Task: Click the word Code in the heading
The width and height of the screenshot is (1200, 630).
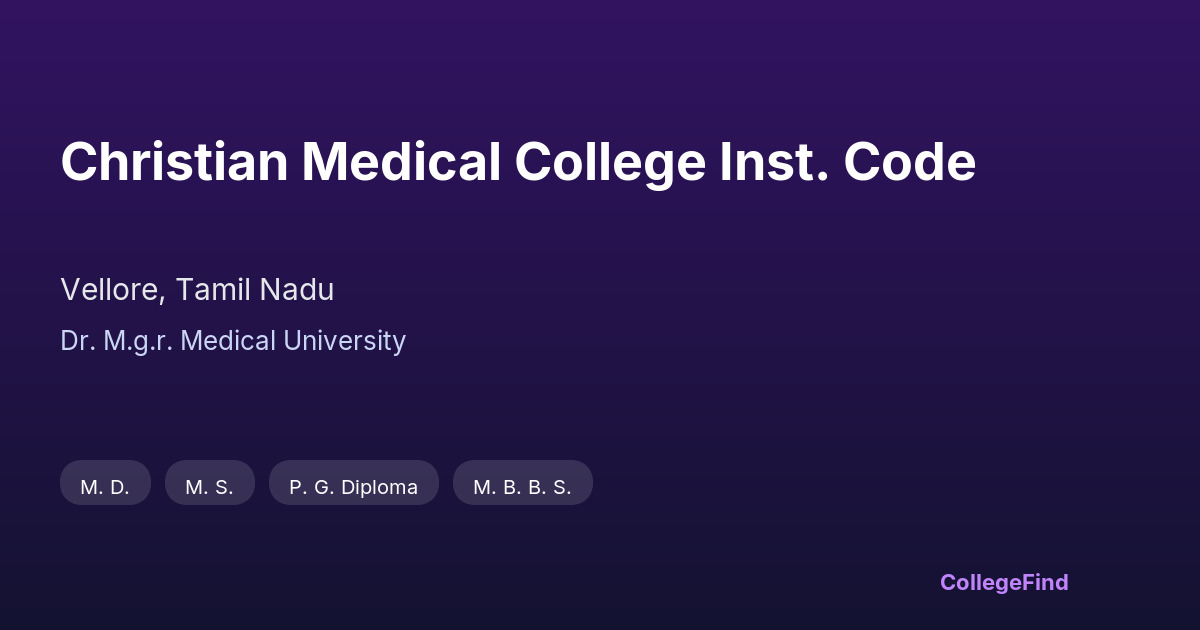Action: 909,162
